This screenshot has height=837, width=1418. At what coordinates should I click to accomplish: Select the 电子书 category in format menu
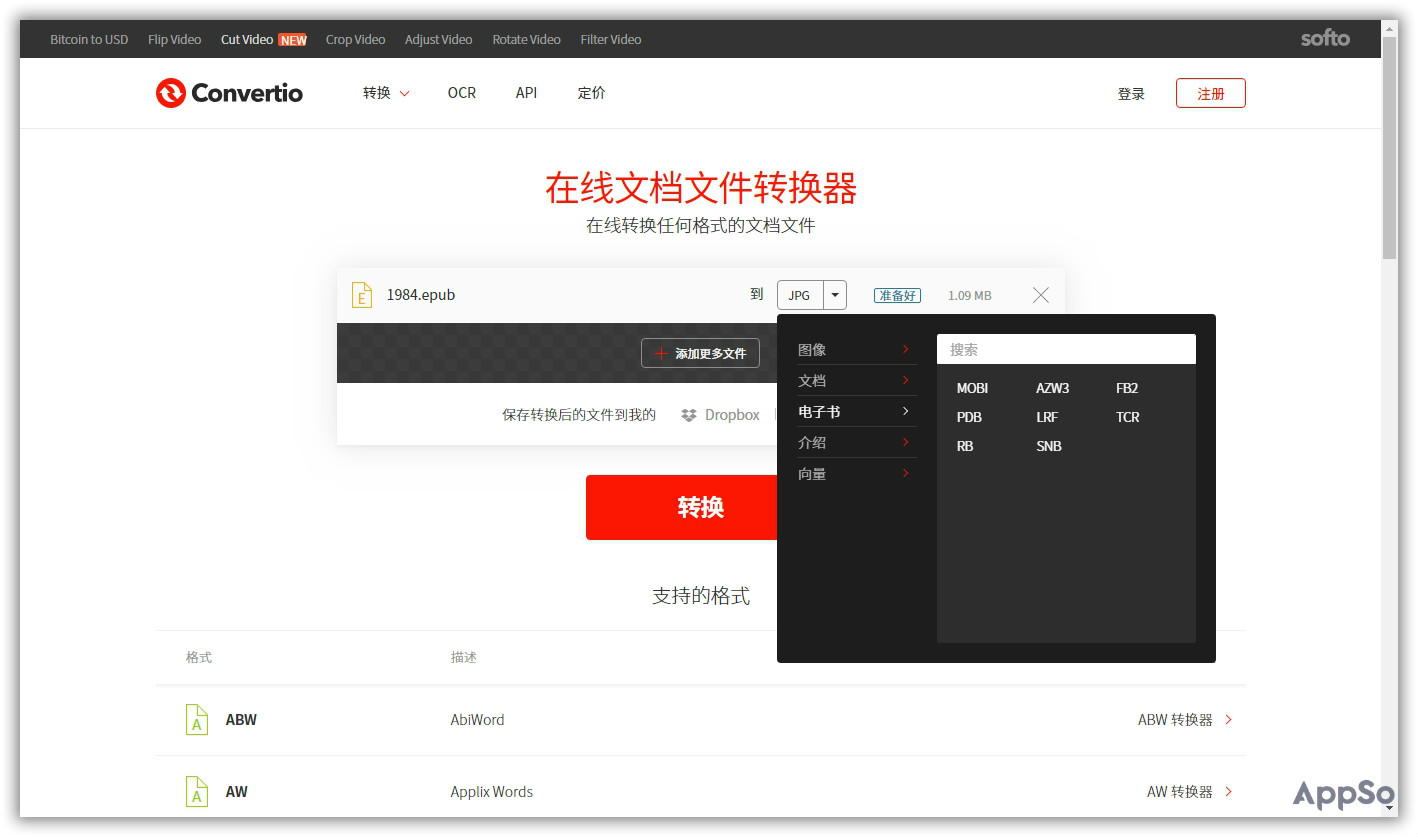819,411
